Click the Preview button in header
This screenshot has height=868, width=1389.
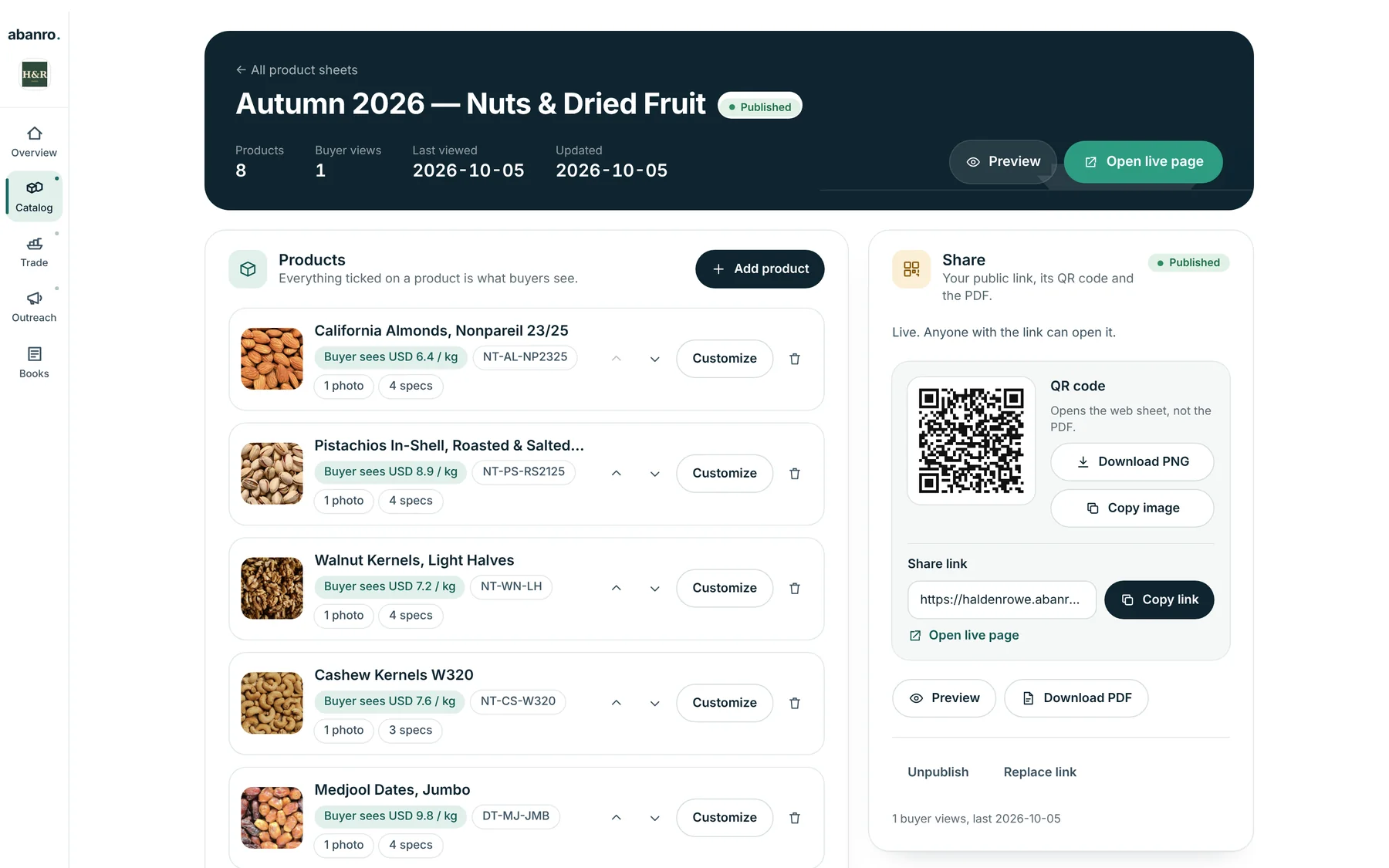pyautogui.click(x=1003, y=162)
